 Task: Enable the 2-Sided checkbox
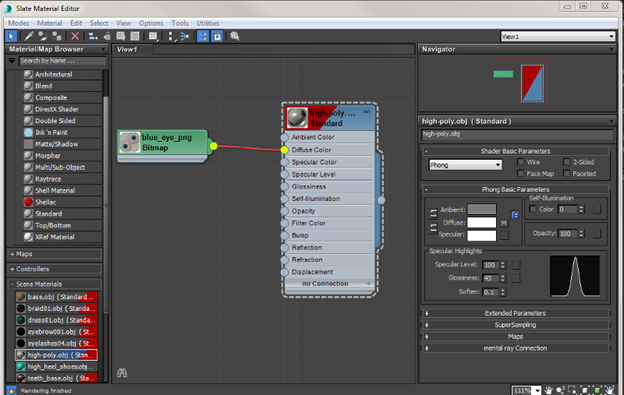pyautogui.click(x=566, y=162)
